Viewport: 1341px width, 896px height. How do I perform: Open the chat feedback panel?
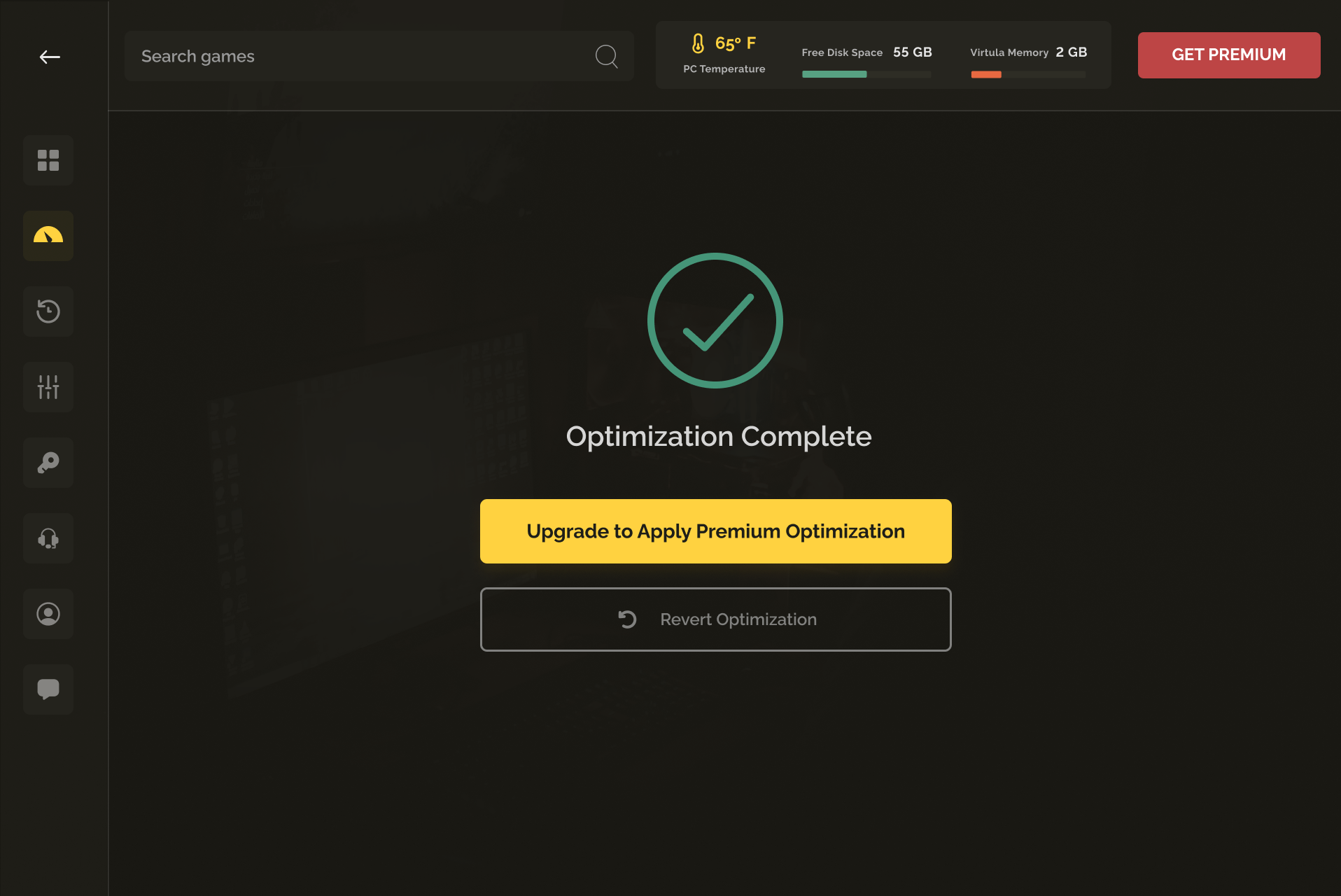[48, 689]
